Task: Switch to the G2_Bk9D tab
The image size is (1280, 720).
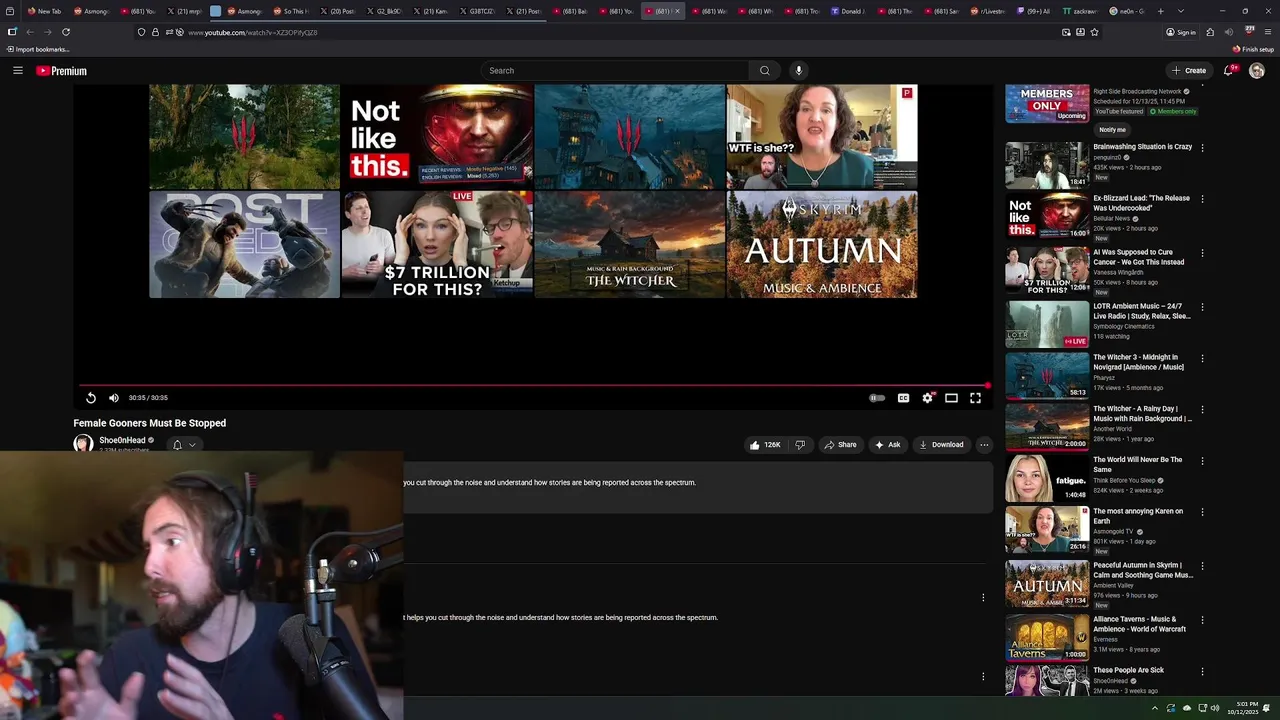Action: point(383,11)
